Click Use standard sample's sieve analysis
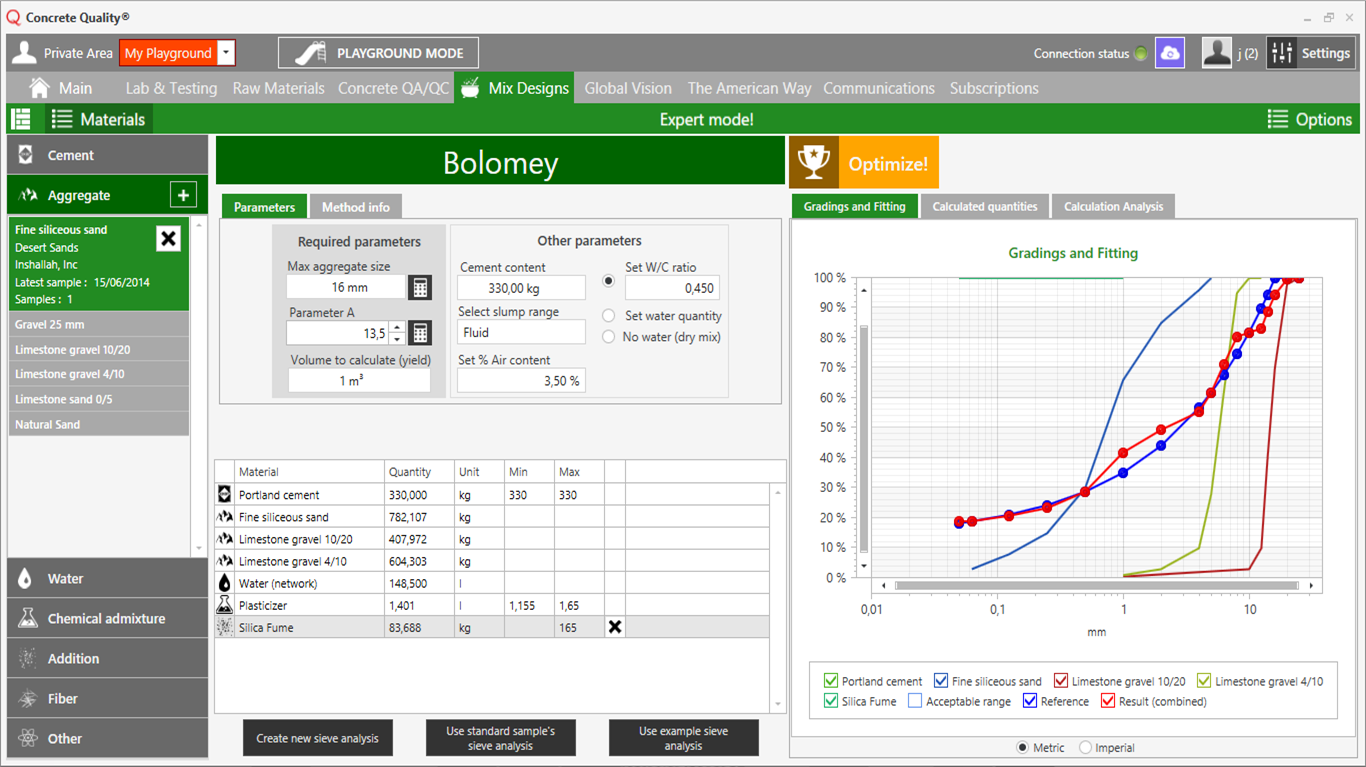 pos(500,738)
